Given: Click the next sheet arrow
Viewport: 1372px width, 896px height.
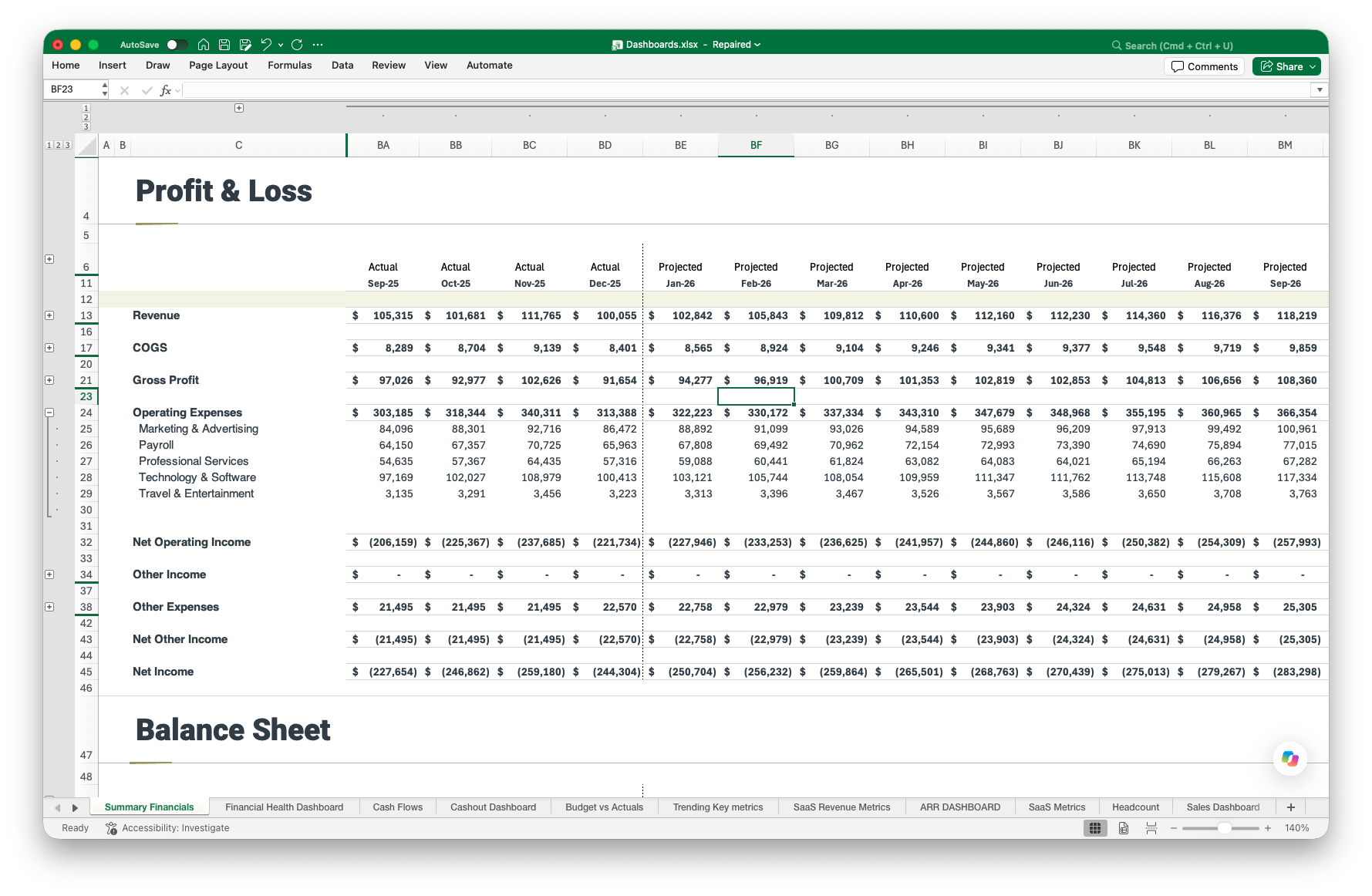Looking at the screenshot, I should click(75, 807).
